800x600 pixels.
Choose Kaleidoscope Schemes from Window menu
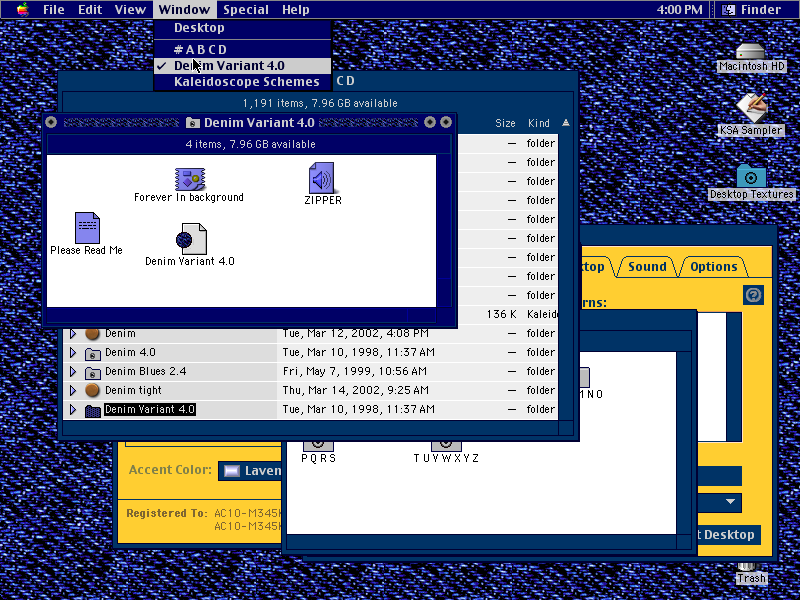pyautogui.click(x=242, y=82)
